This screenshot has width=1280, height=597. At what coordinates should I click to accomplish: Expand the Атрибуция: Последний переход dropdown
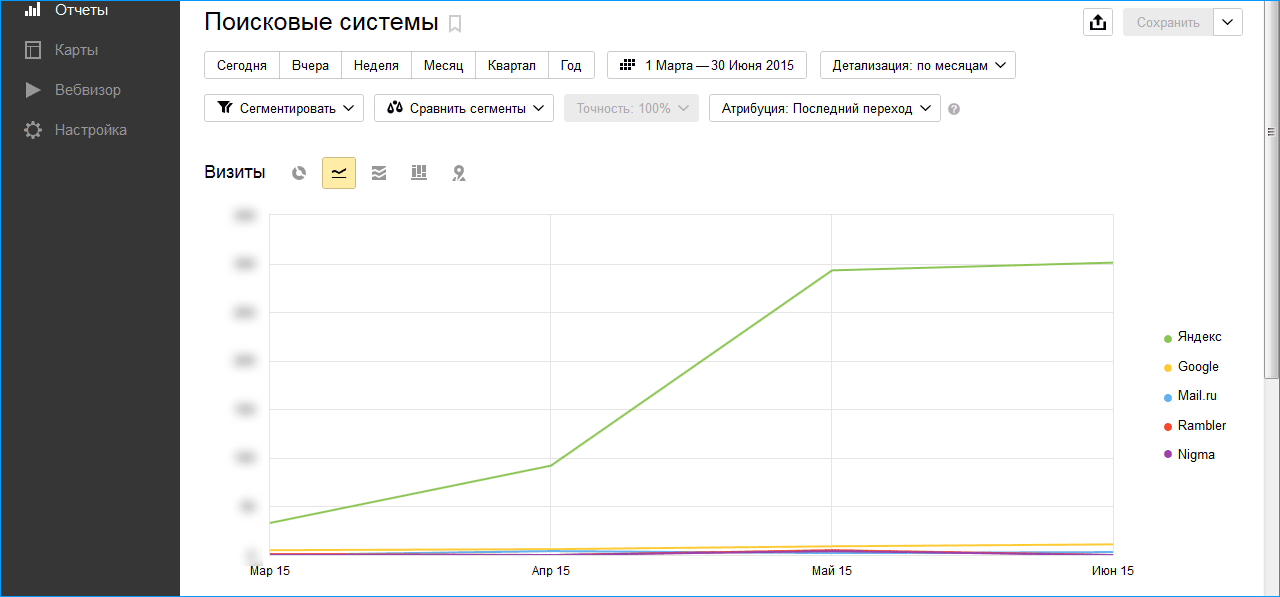tap(825, 108)
